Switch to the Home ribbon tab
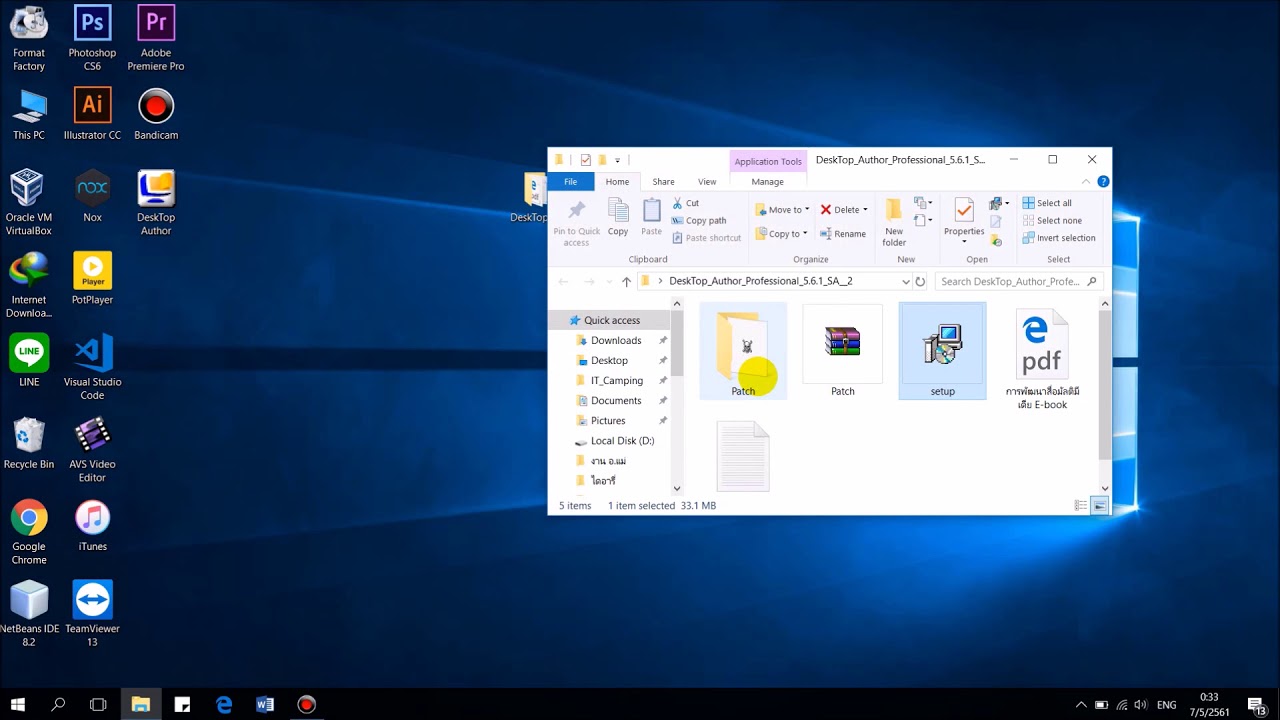 [617, 182]
